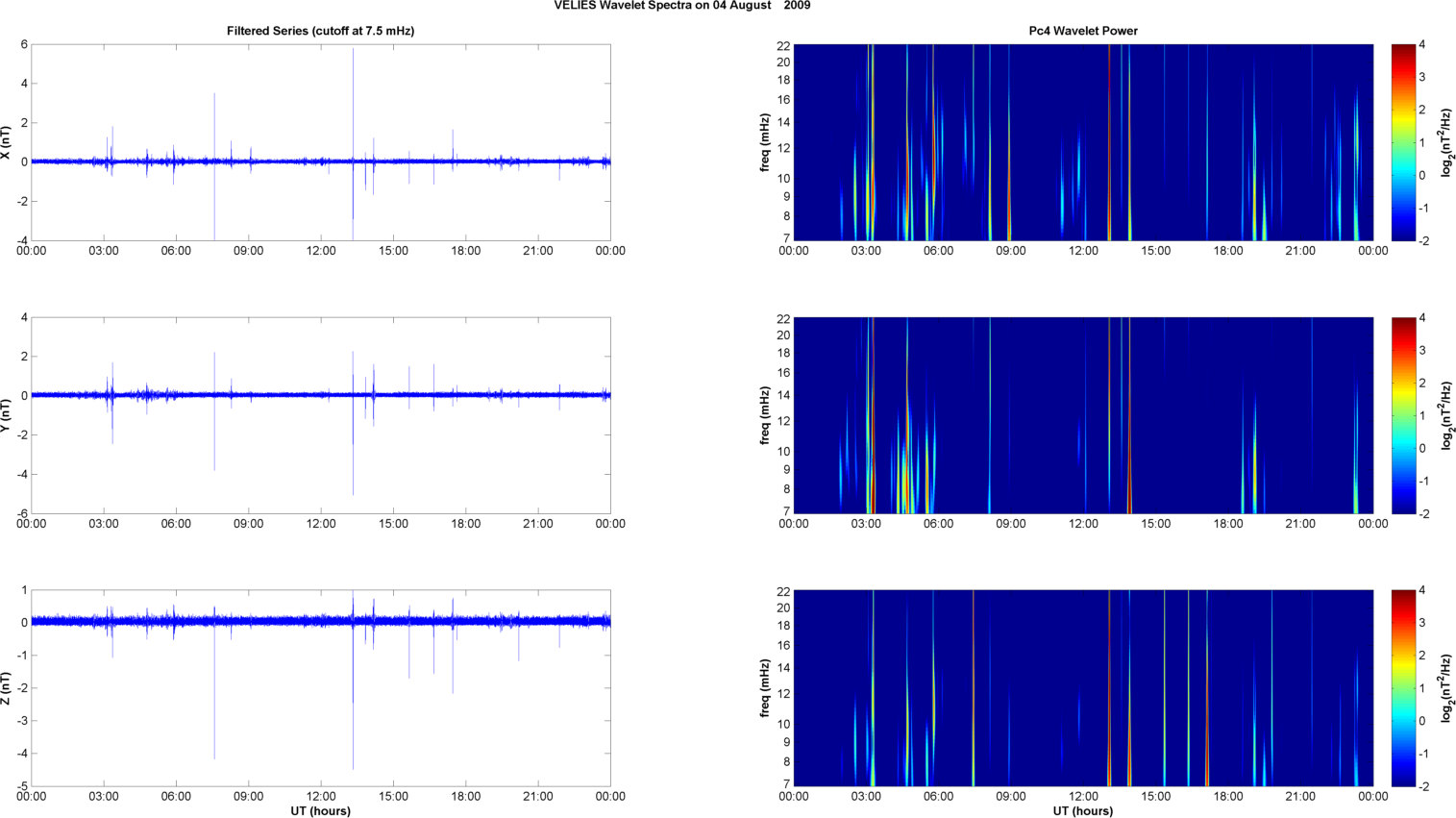Click the UT (hours) label under bottom spectrogram
1456x818 pixels.
[1083, 811]
